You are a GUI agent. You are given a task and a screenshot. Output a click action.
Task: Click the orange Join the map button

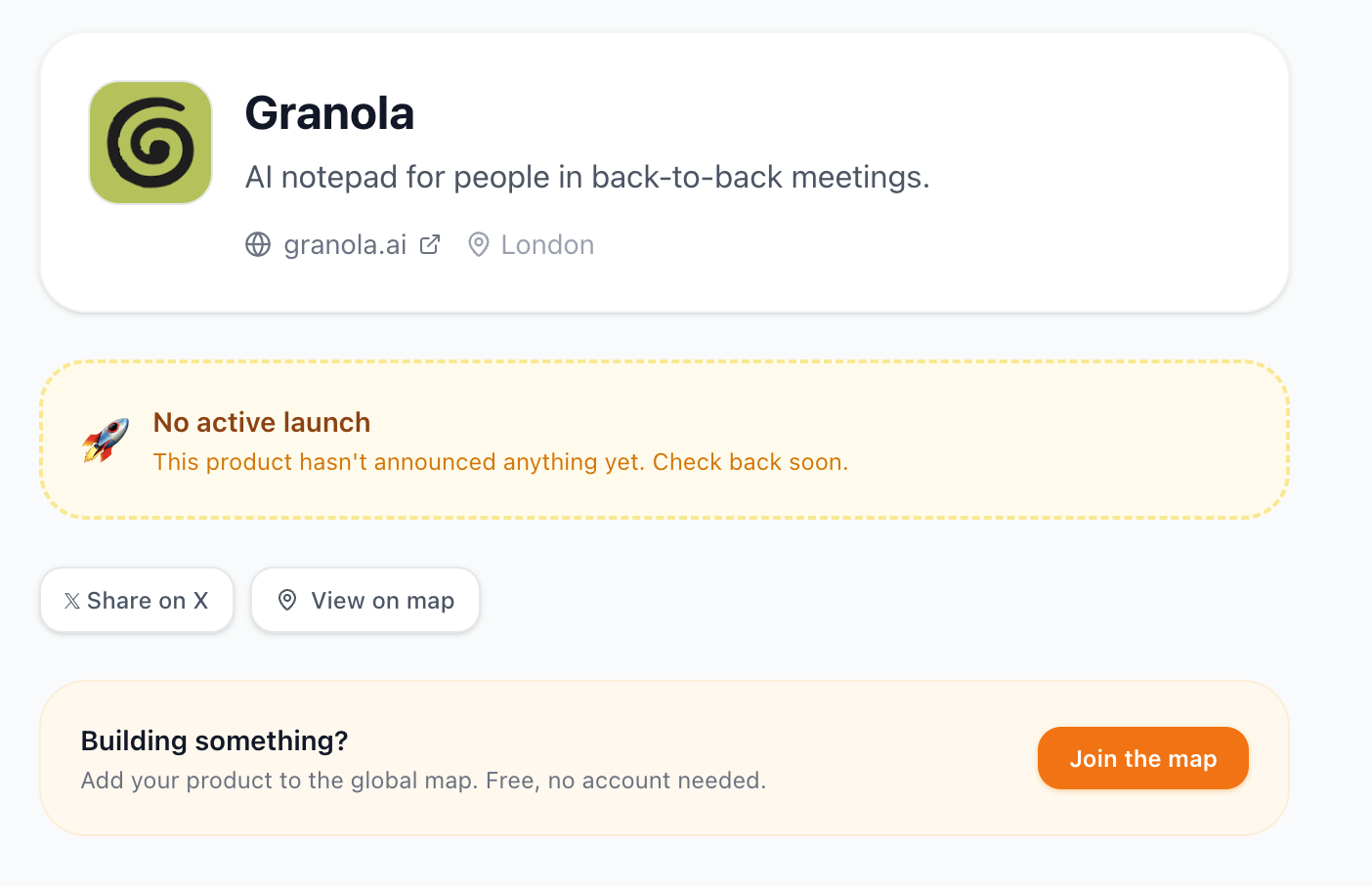coord(1143,758)
